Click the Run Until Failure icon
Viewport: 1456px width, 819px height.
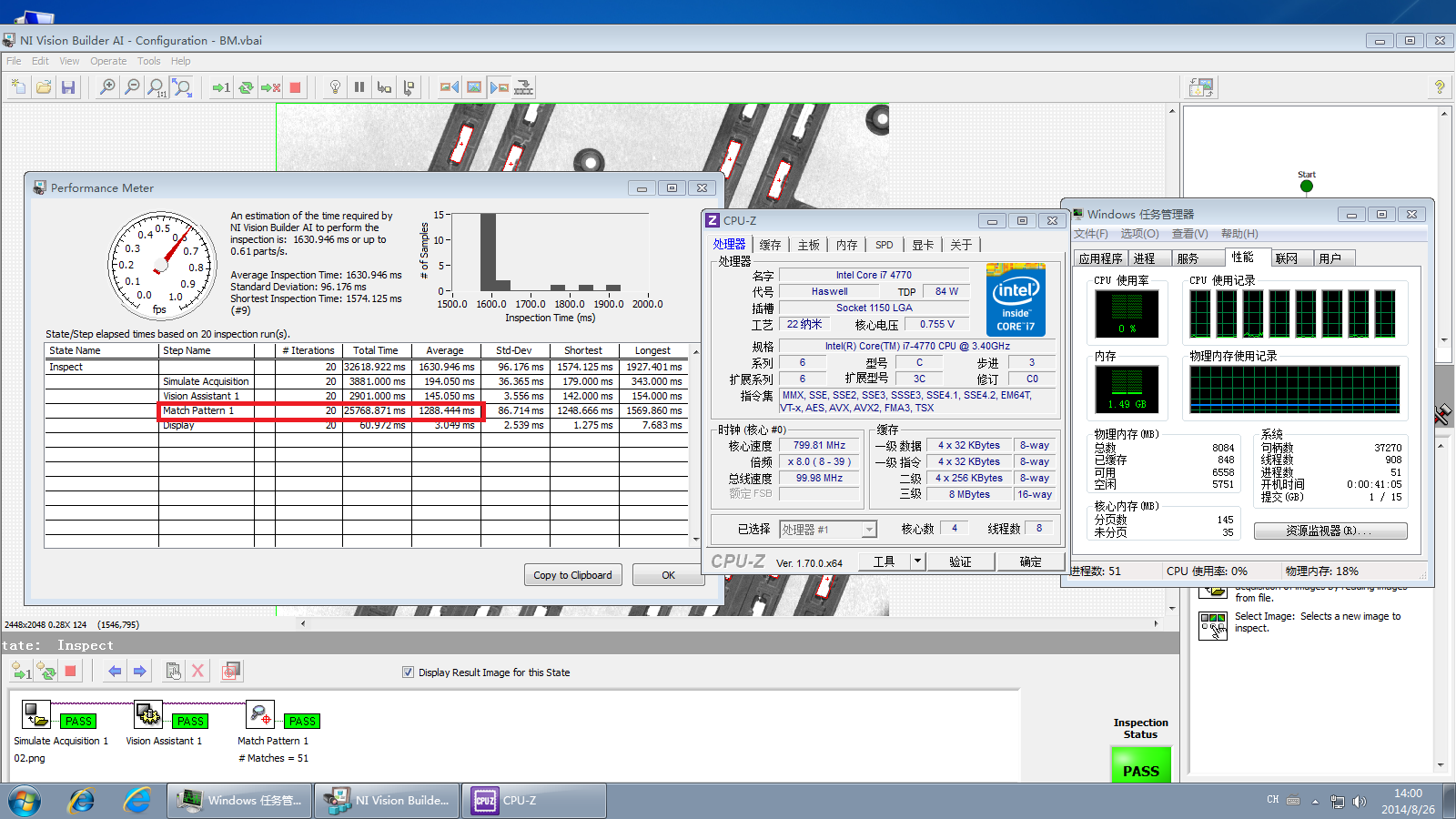pyautogui.click(x=270, y=87)
